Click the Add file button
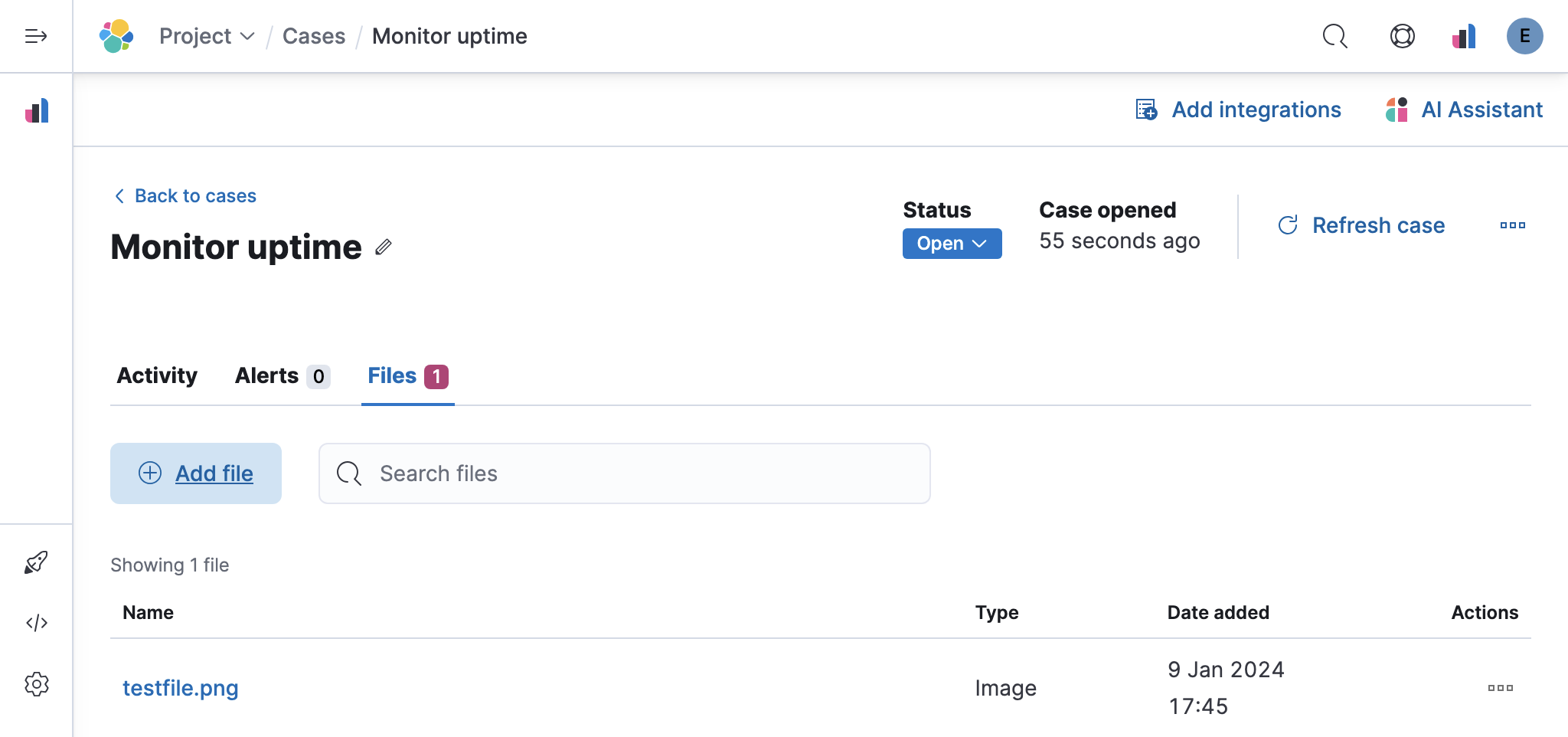Viewport: 1568px width, 737px height. tap(196, 473)
